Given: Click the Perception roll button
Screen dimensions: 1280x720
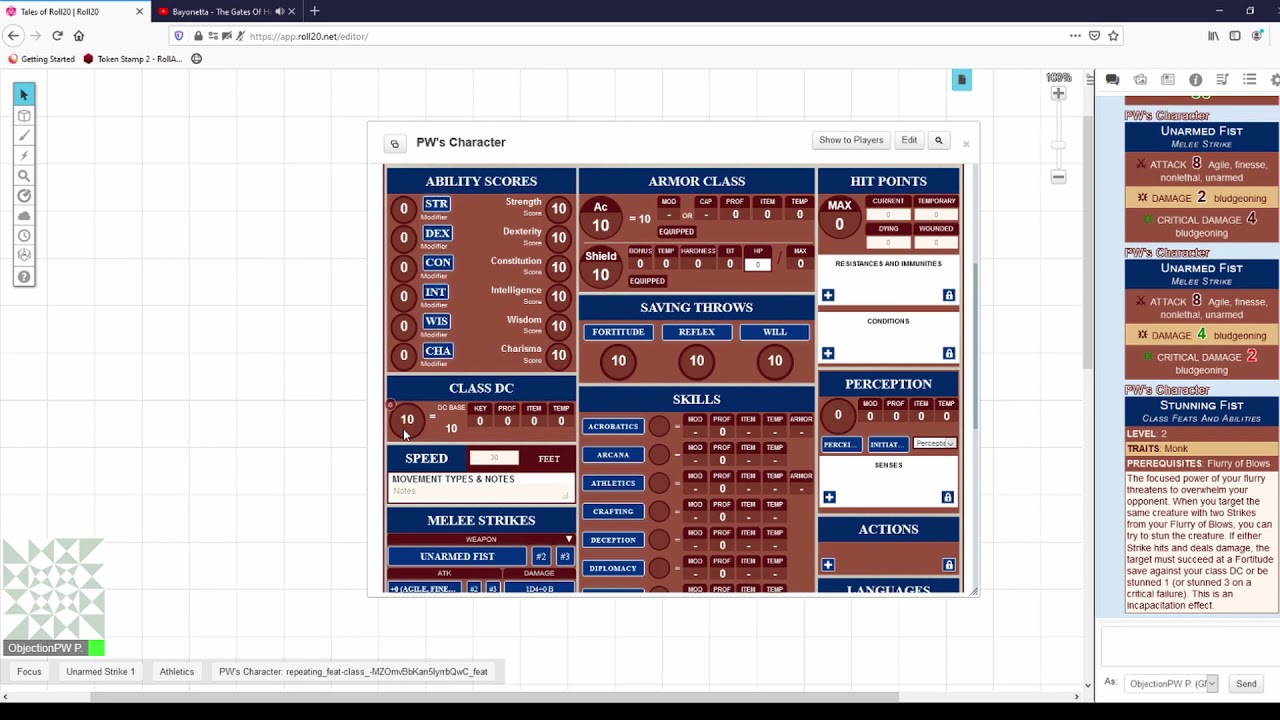Looking at the screenshot, I should click(x=841, y=445).
